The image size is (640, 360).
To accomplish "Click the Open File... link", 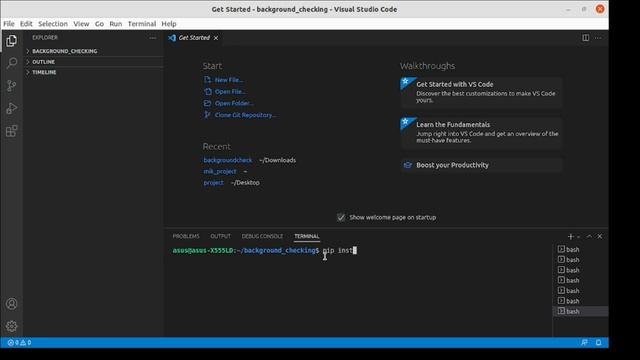I will point(230,92).
